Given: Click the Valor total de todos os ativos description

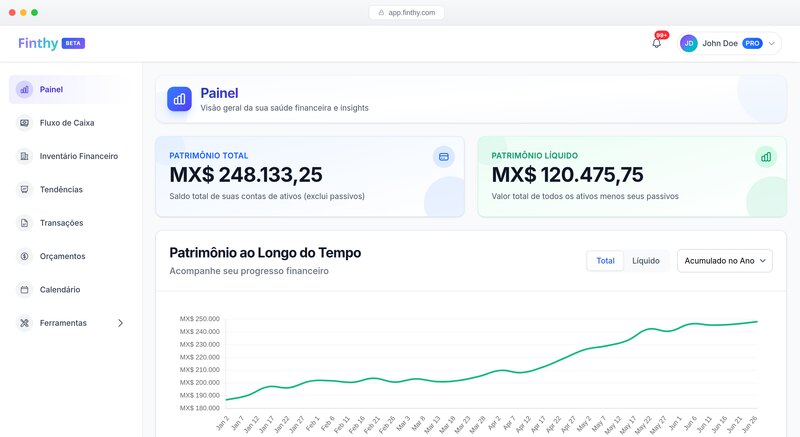Looking at the screenshot, I should (585, 196).
